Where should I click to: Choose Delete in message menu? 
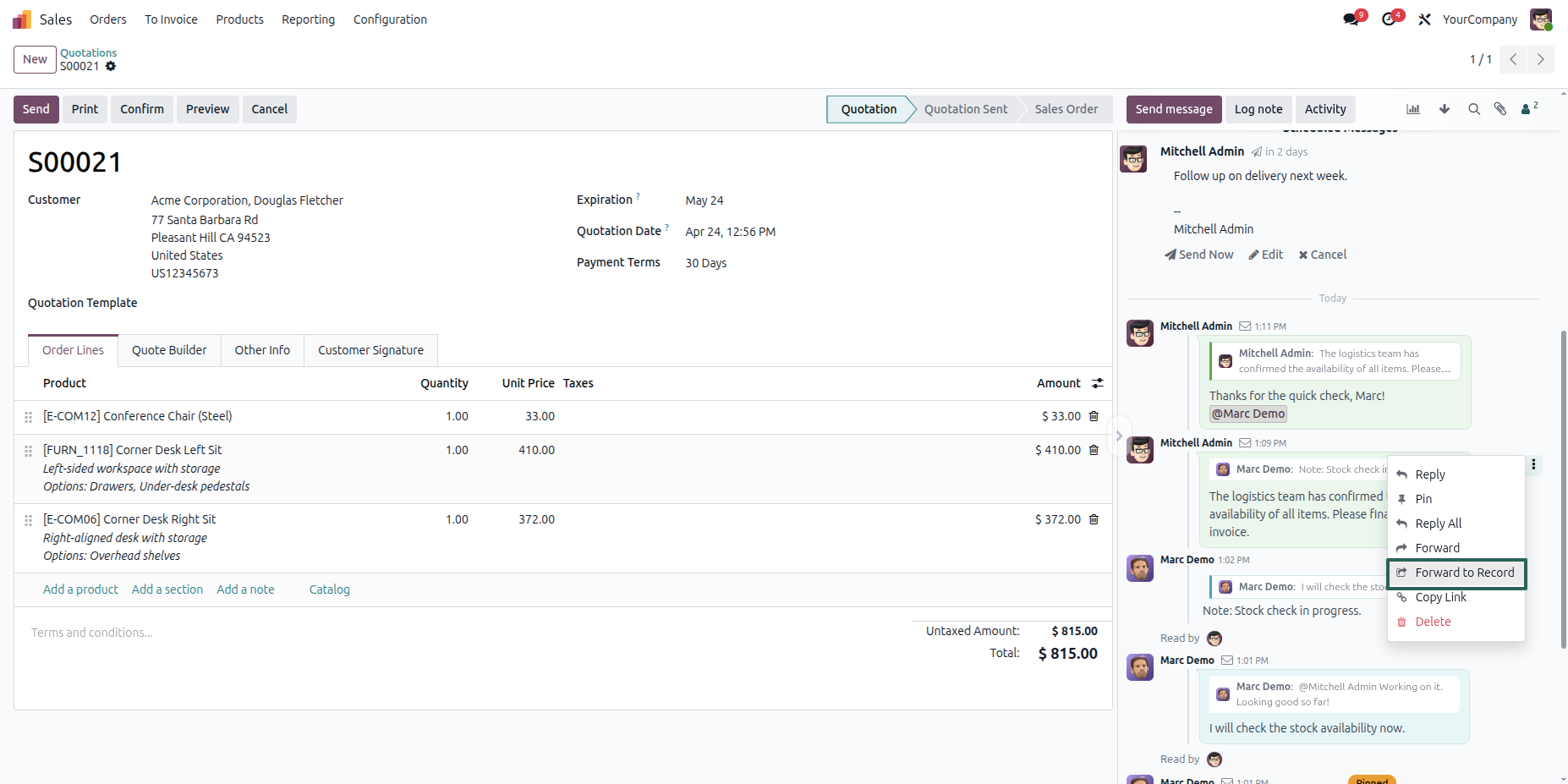click(x=1456, y=622)
